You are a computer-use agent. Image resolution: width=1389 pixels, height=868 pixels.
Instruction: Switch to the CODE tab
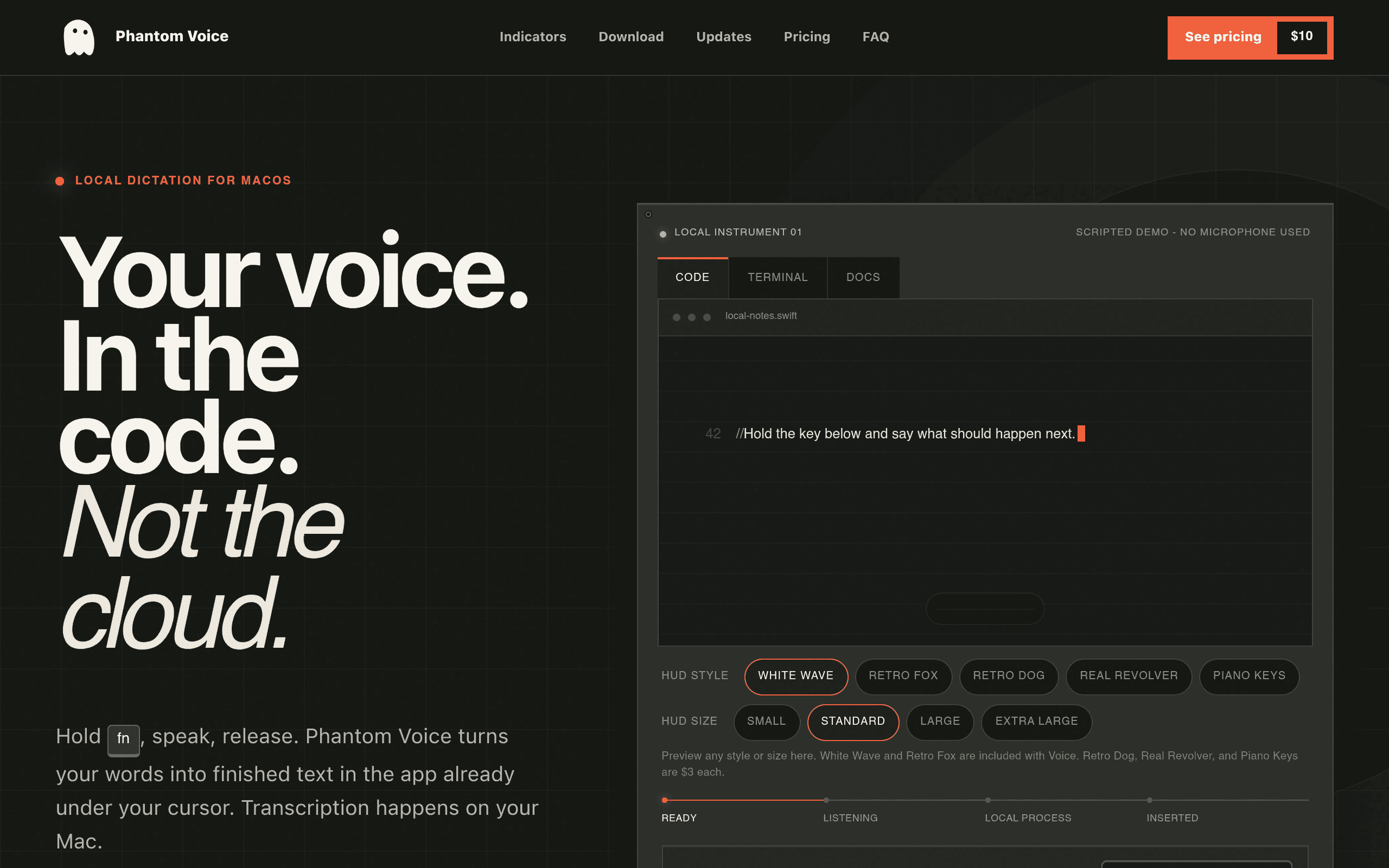[692, 277]
